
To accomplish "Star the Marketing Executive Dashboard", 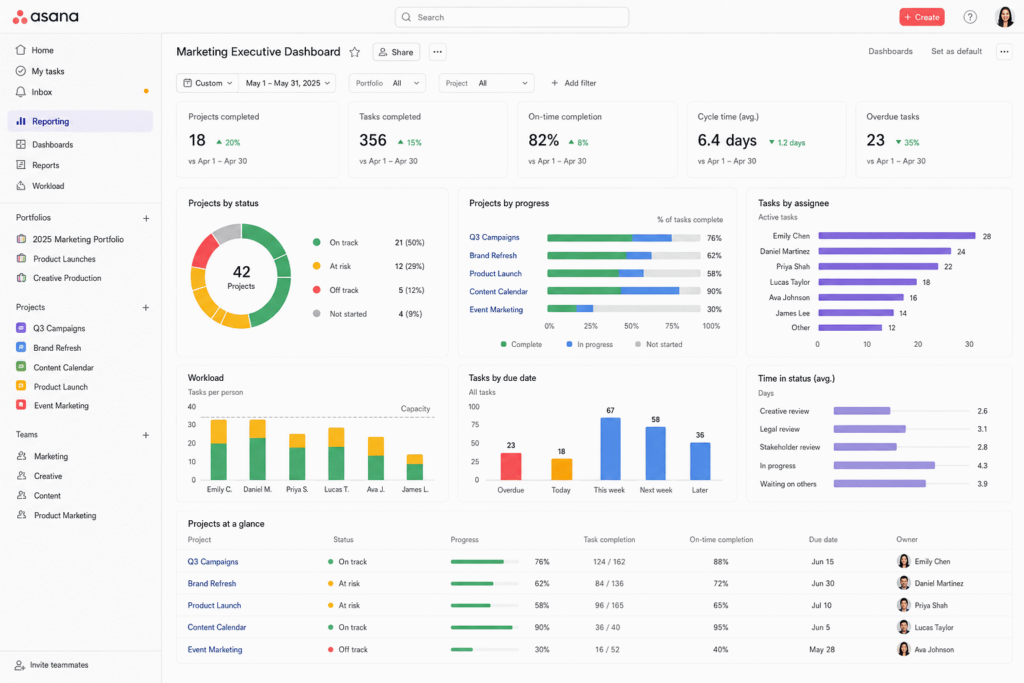I will tap(355, 52).
